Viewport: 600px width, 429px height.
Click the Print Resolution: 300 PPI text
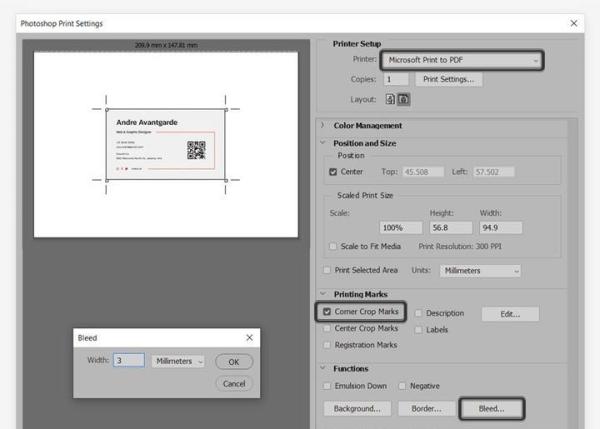tap(460, 246)
